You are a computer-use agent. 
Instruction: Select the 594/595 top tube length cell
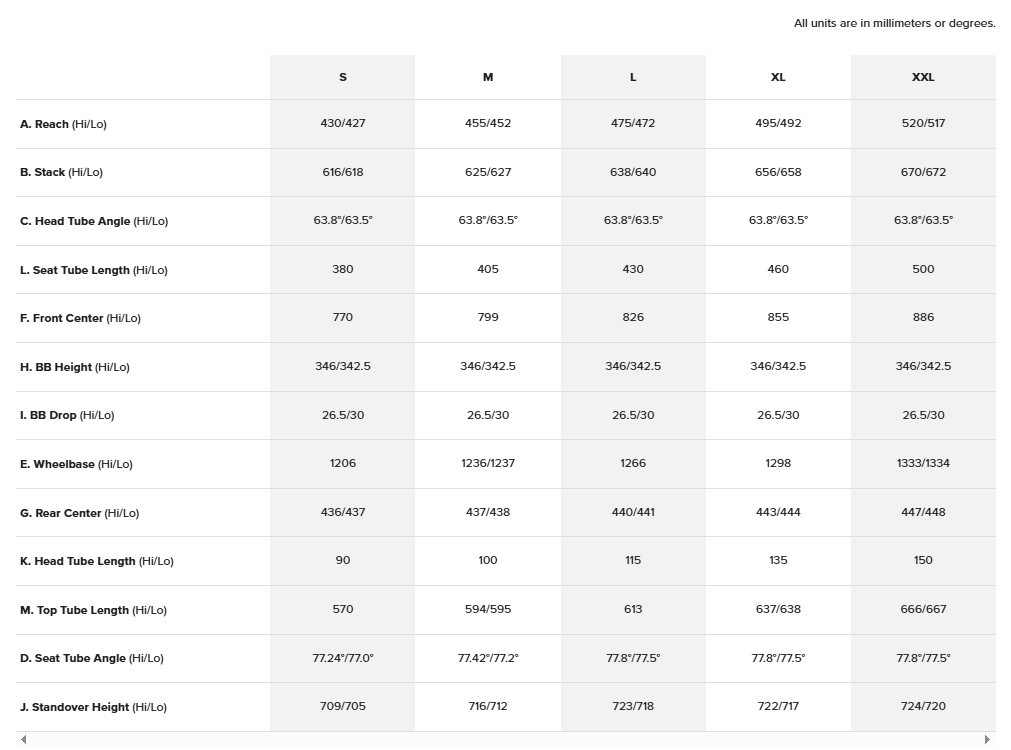tap(488, 609)
